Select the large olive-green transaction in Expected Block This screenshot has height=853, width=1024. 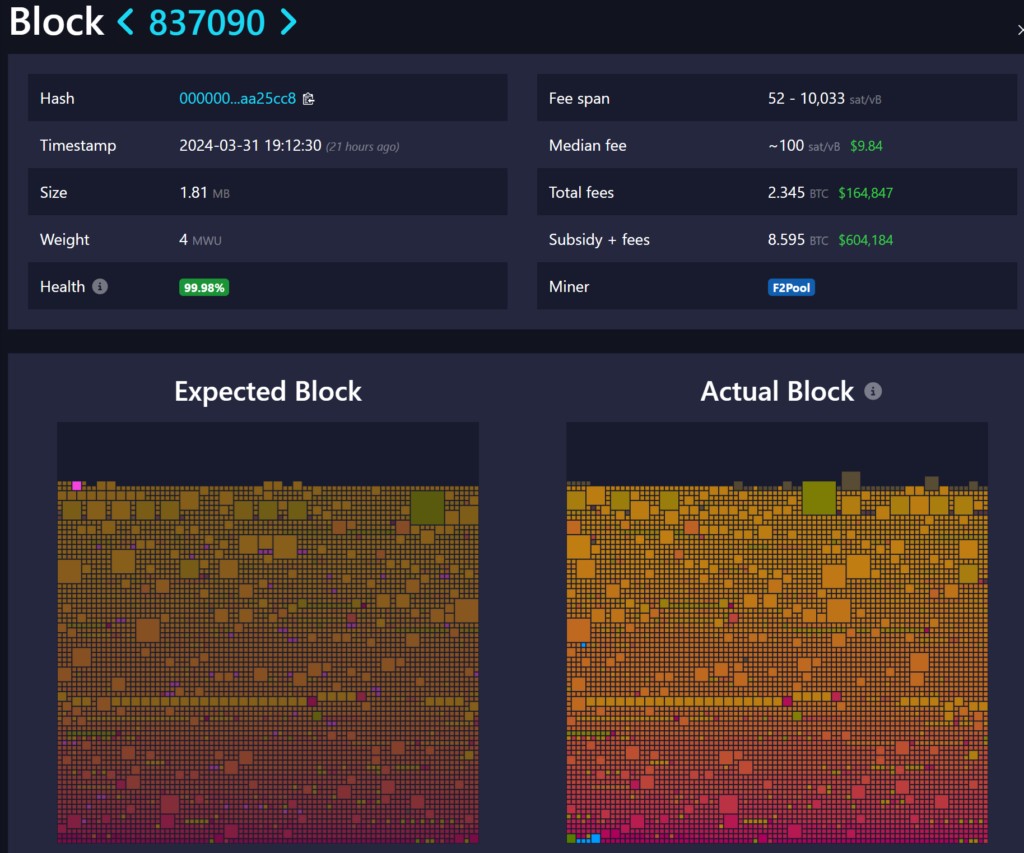pyautogui.click(x=428, y=507)
